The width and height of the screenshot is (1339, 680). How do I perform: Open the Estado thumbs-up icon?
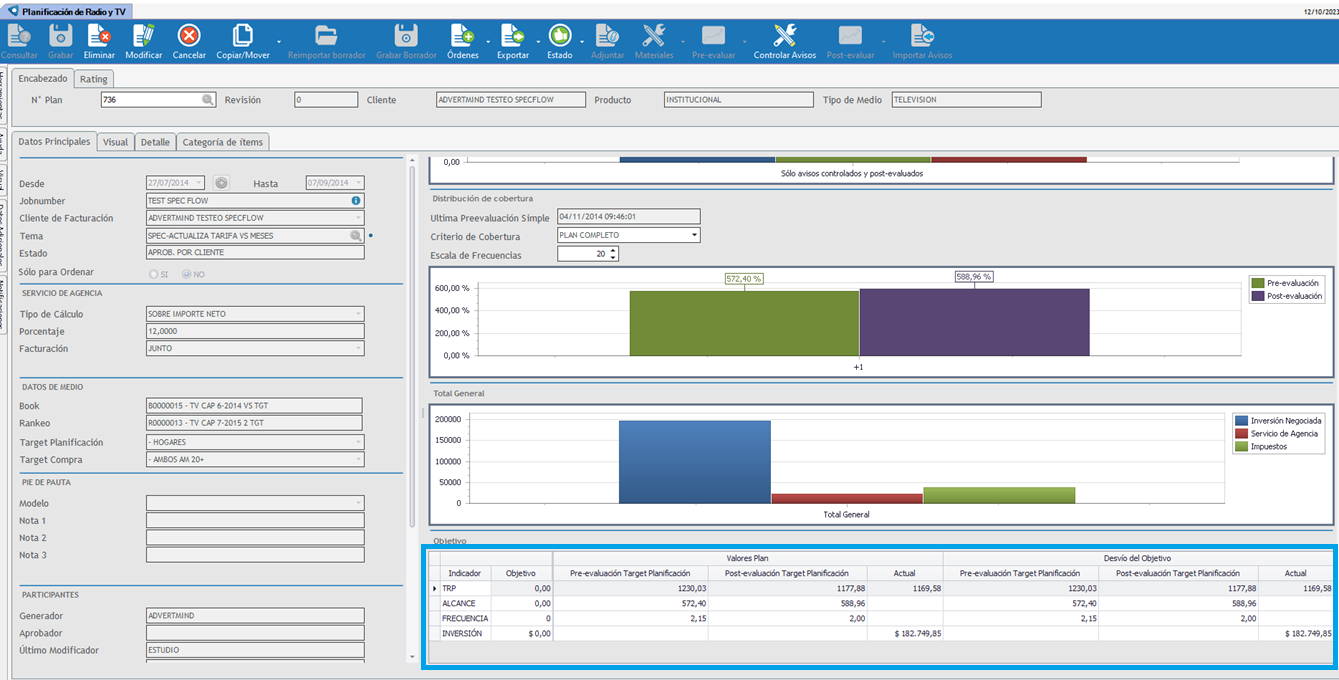click(x=559, y=36)
